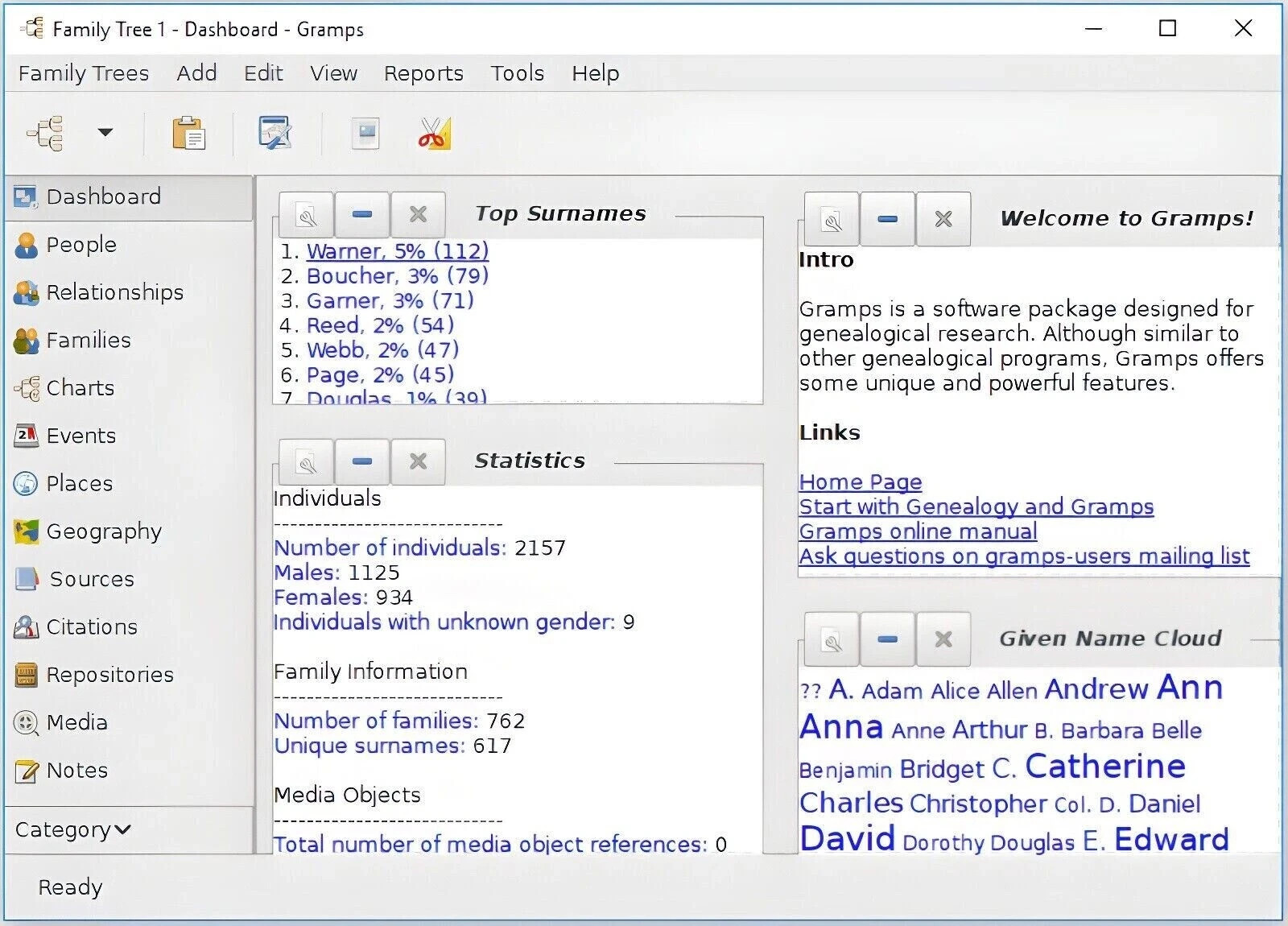
Task: Open the Clipboard toolbar icon
Action: (189, 133)
